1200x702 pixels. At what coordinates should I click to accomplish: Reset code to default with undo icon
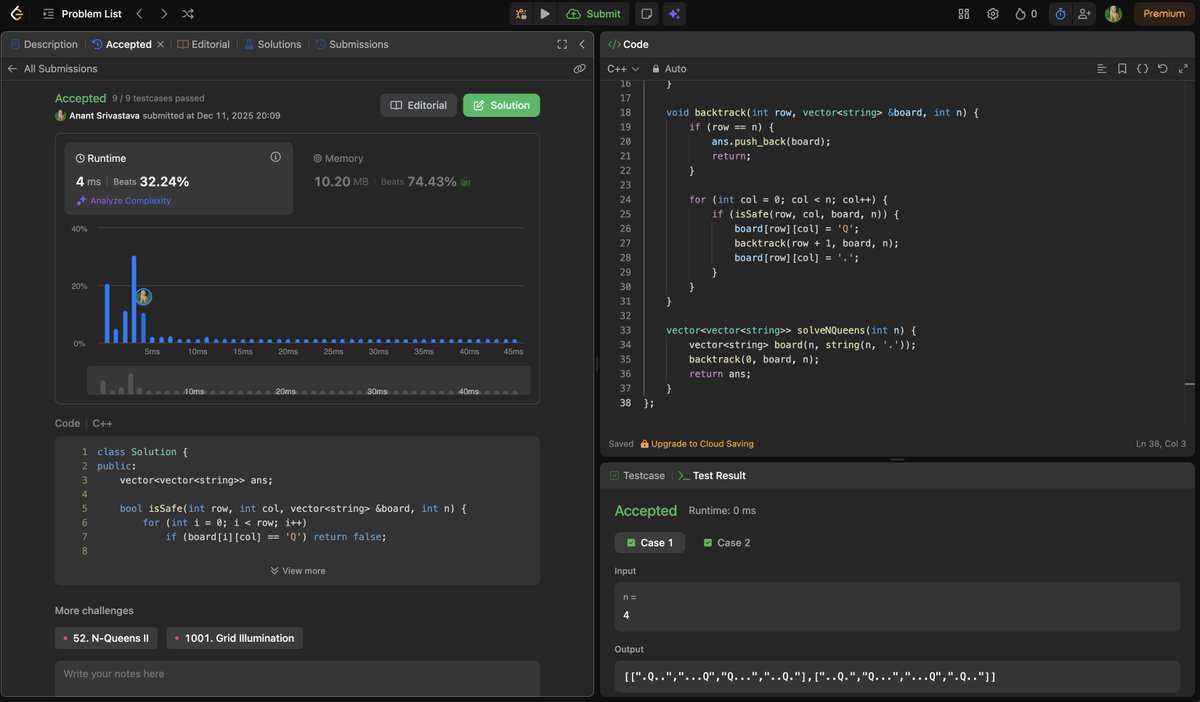point(1162,69)
